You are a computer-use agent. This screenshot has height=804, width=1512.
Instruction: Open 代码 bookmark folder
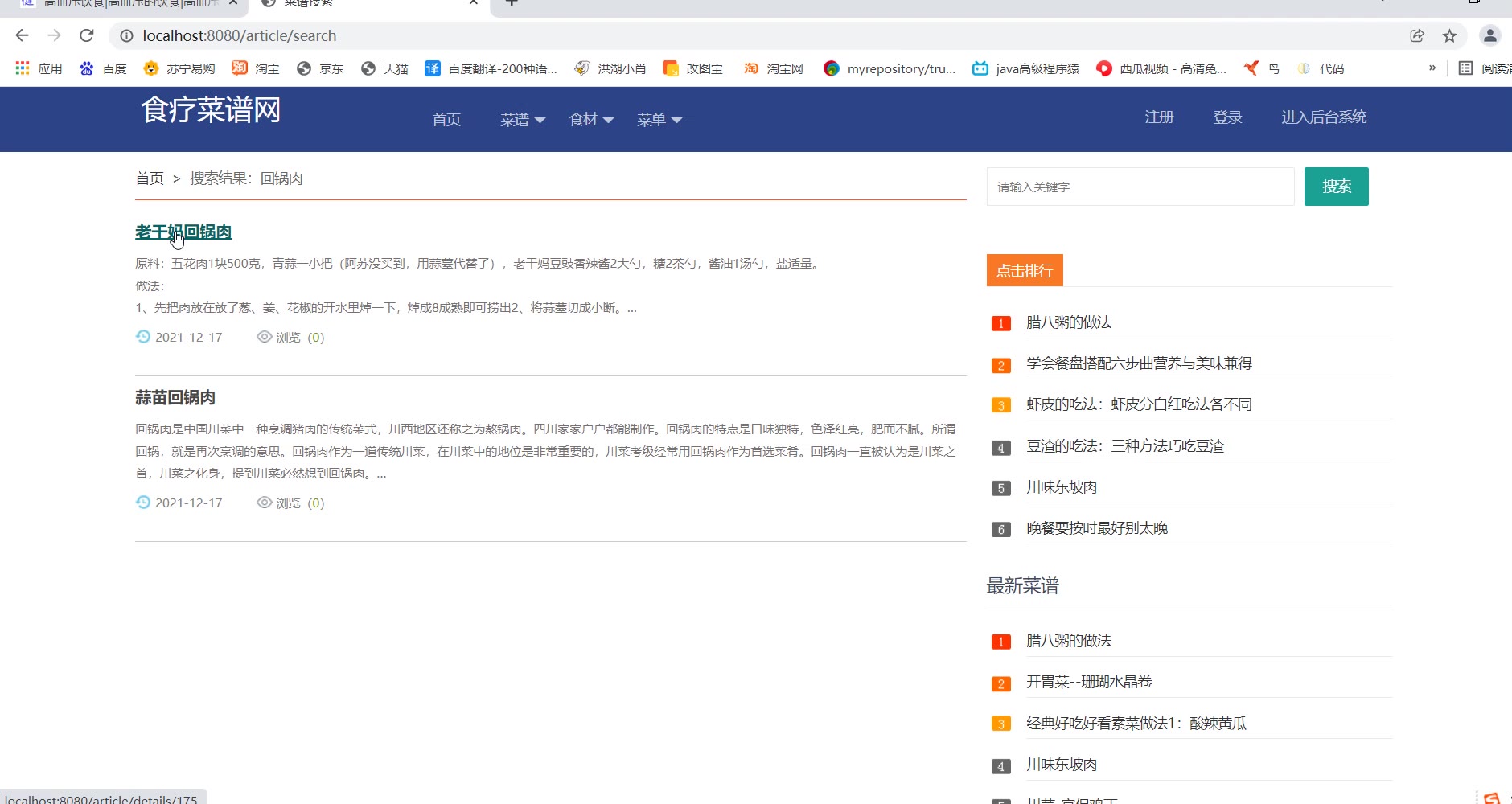(x=1321, y=68)
